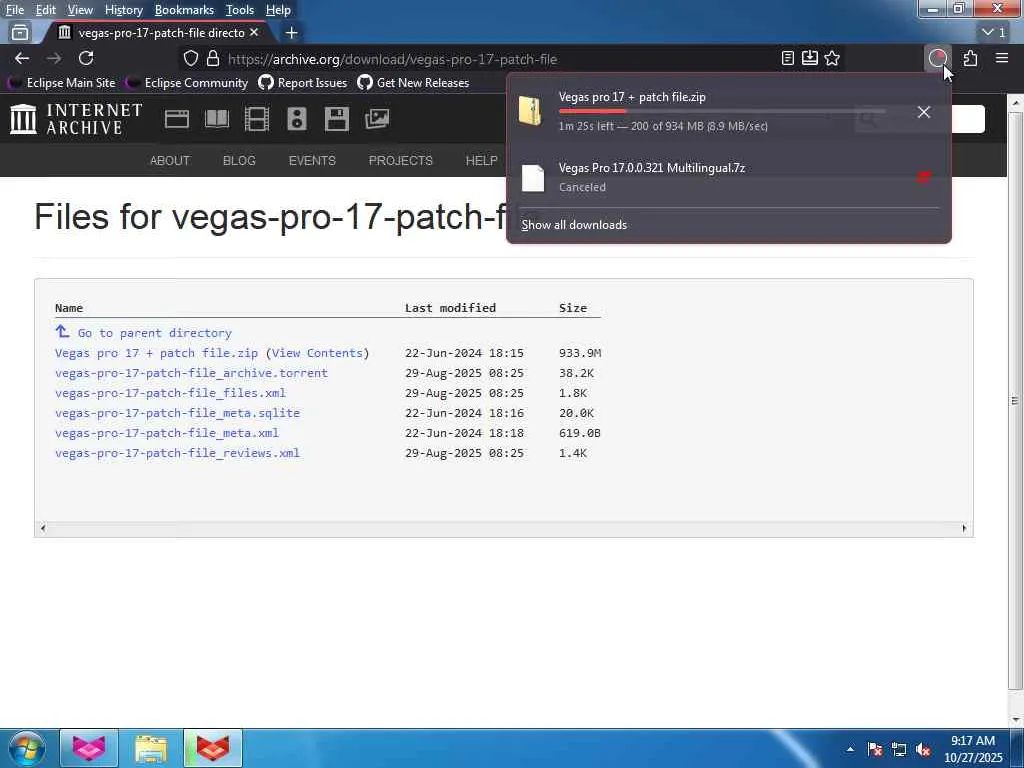Click BLOG in the archive navigation
This screenshot has width=1024, height=768.
[239, 161]
